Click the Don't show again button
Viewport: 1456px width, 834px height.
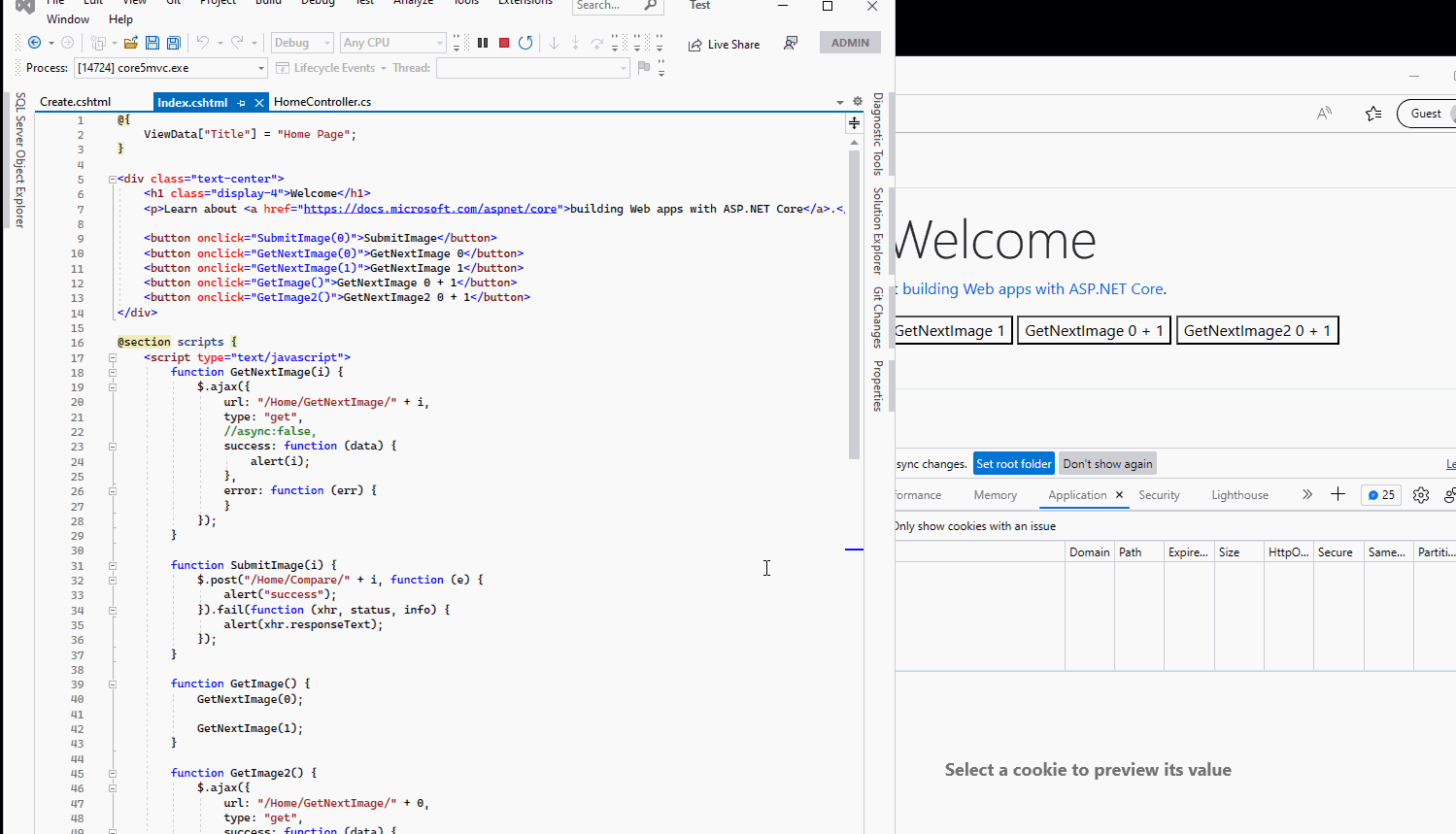[x=1107, y=464]
